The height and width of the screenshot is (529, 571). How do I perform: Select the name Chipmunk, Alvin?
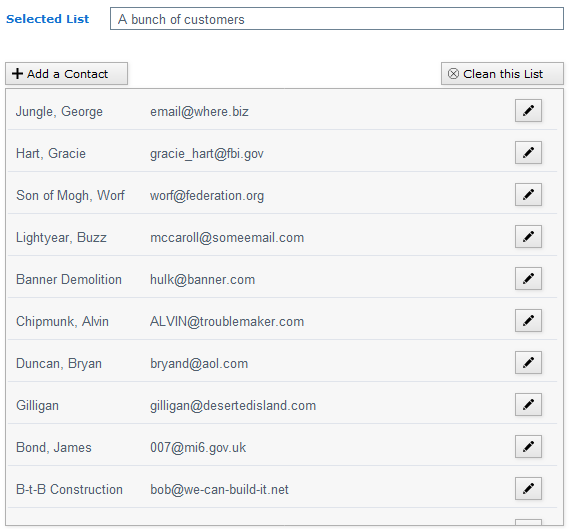(x=62, y=321)
